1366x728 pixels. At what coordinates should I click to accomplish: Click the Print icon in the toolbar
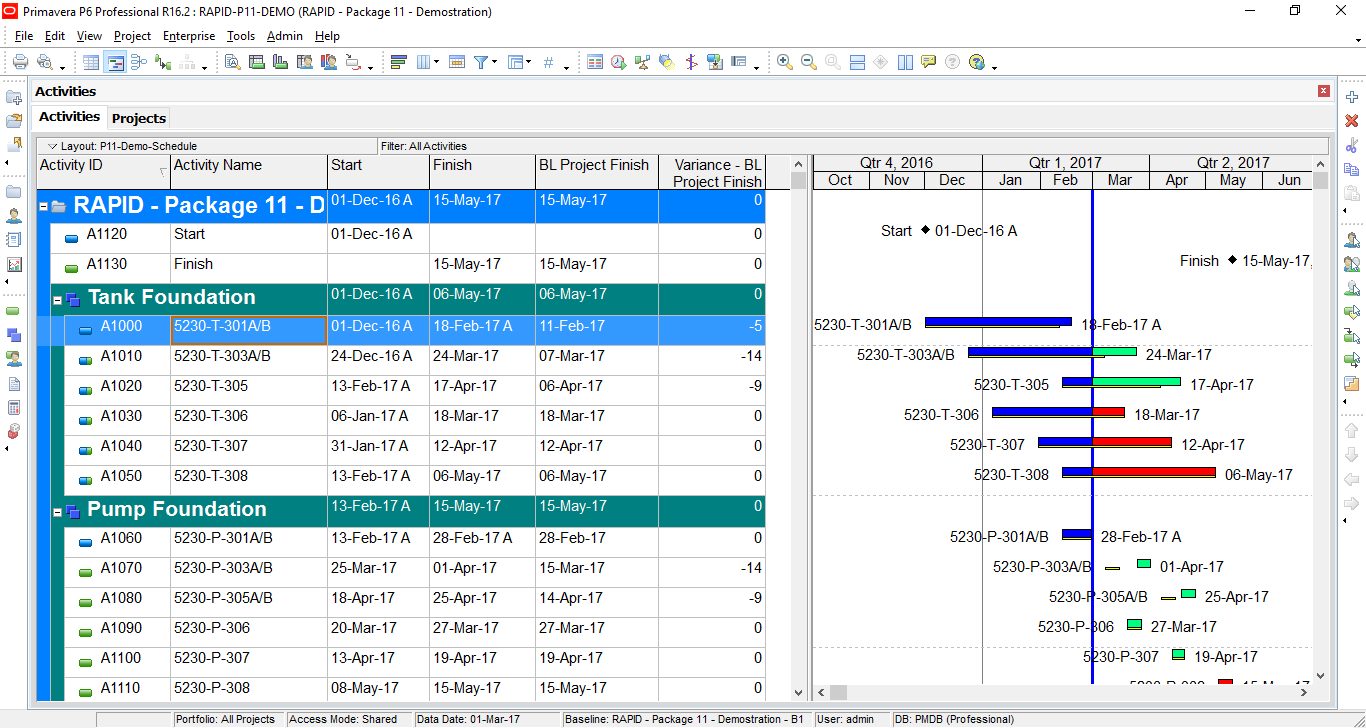click(x=20, y=62)
